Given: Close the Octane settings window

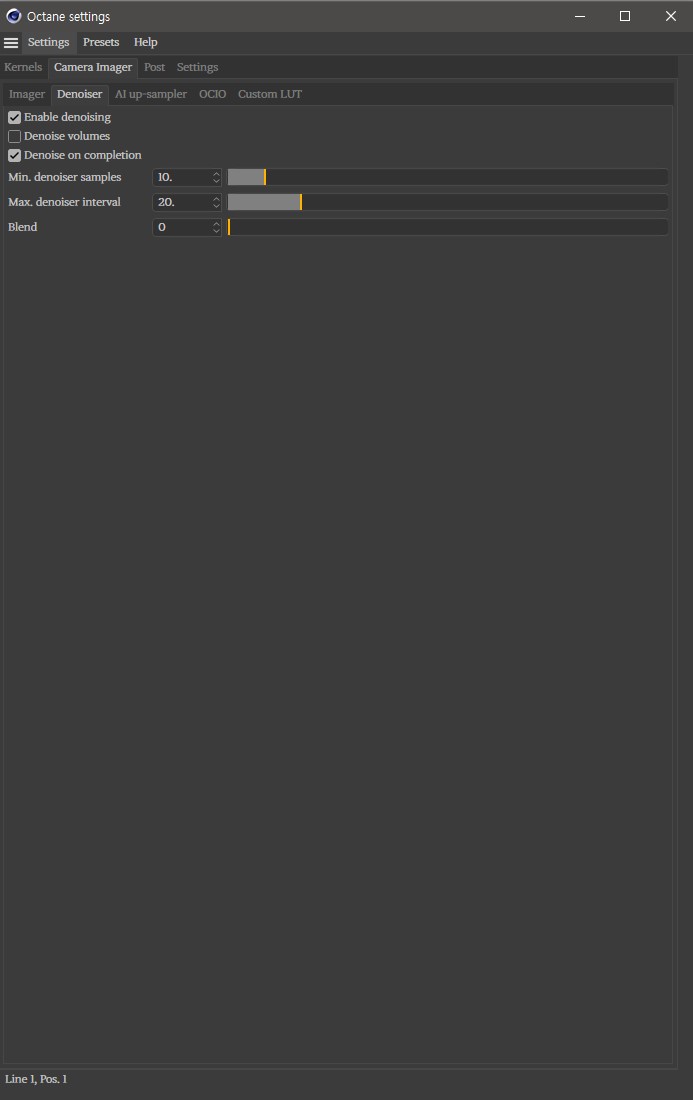Looking at the screenshot, I should (x=671, y=16).
